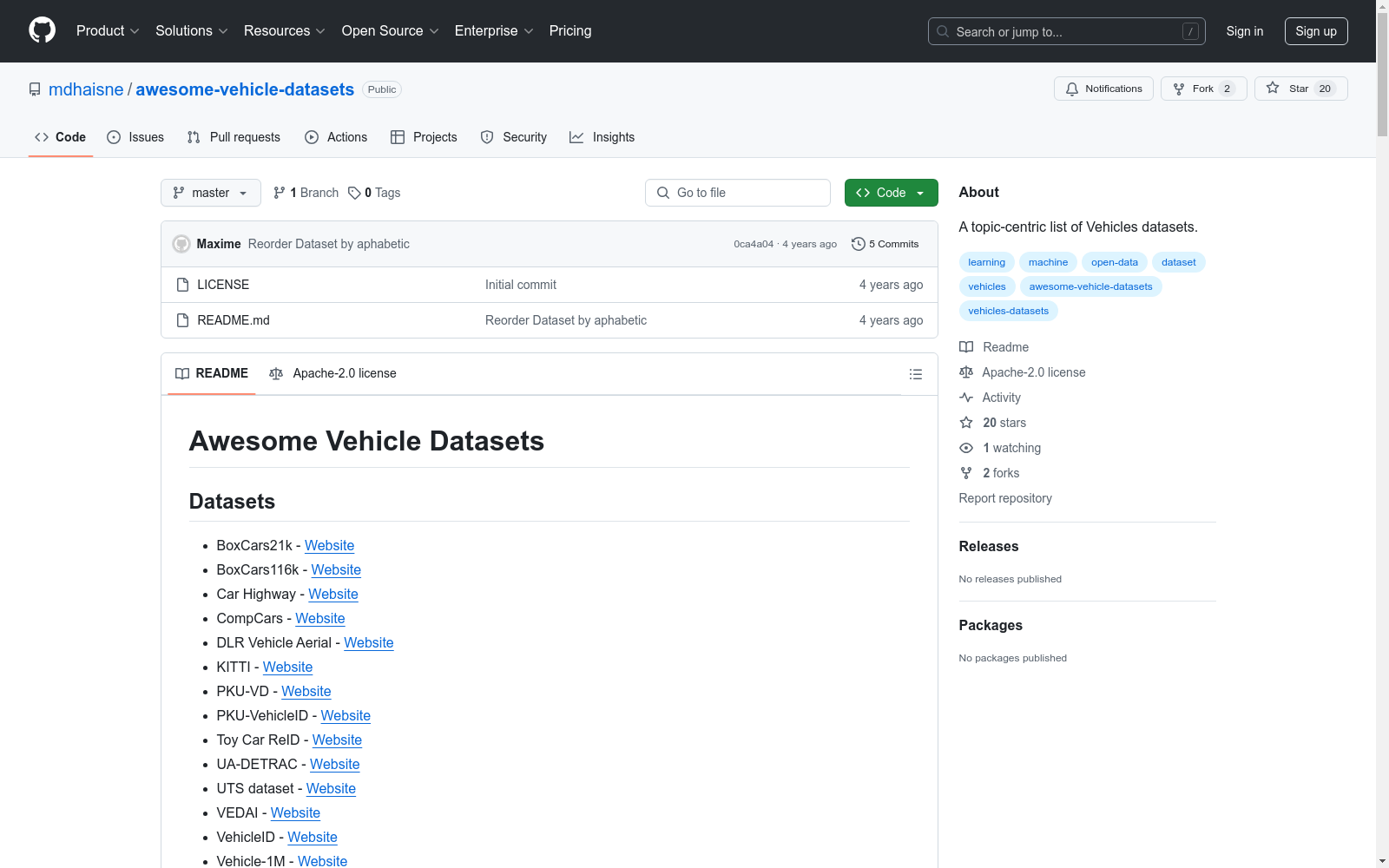The width and height of the screenshot is (1389, 868).
Task: Click the Readme book icon in About
Action: (x=966, y=347)
